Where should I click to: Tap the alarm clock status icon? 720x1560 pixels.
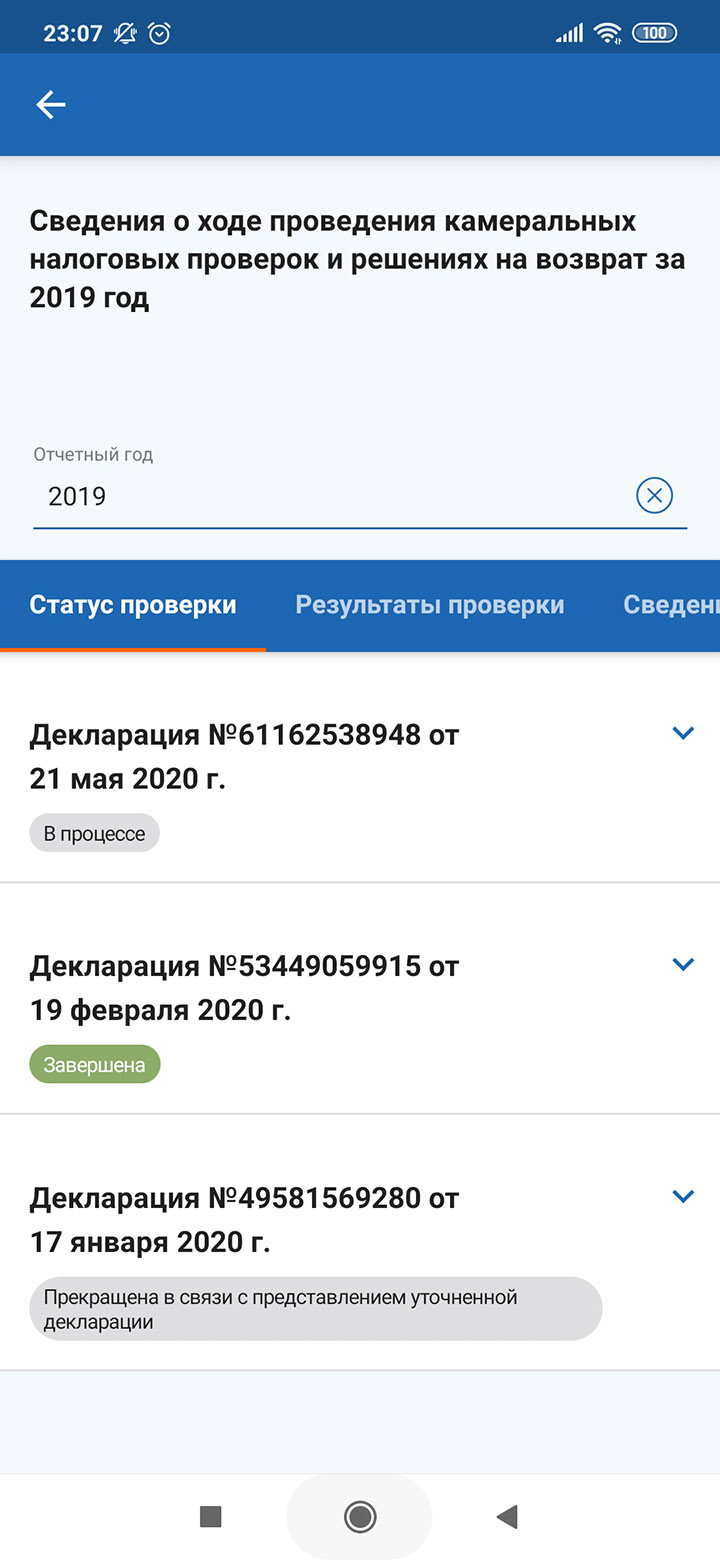tap(159, 33)
